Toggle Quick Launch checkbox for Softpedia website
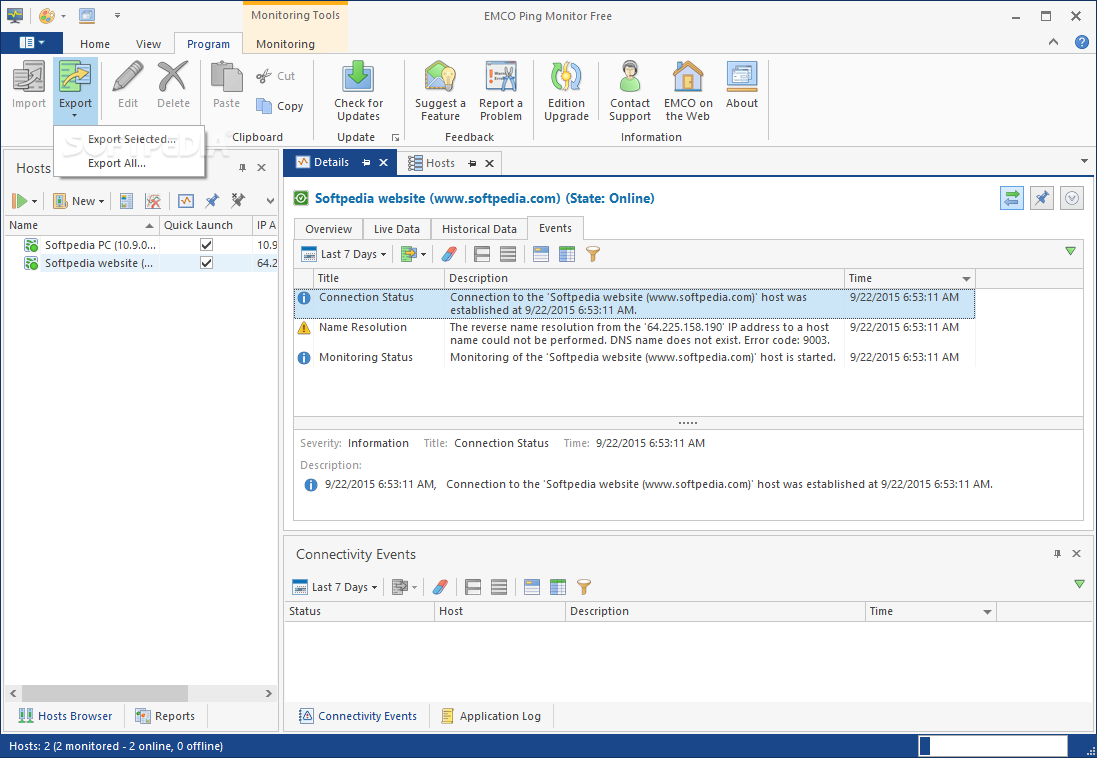1097x758 pixels. (206, 263)
